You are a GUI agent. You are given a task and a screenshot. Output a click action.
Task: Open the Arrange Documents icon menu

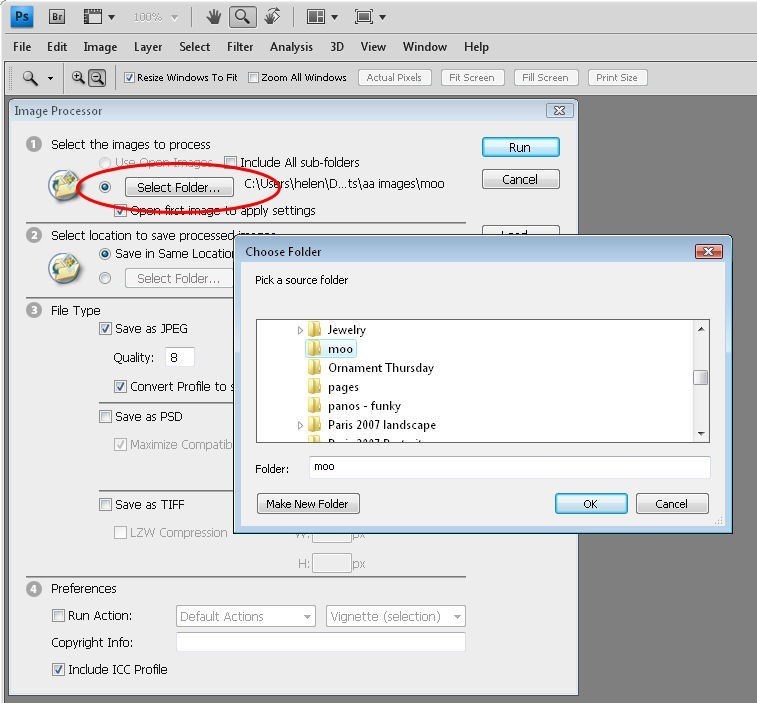(322, 17)
